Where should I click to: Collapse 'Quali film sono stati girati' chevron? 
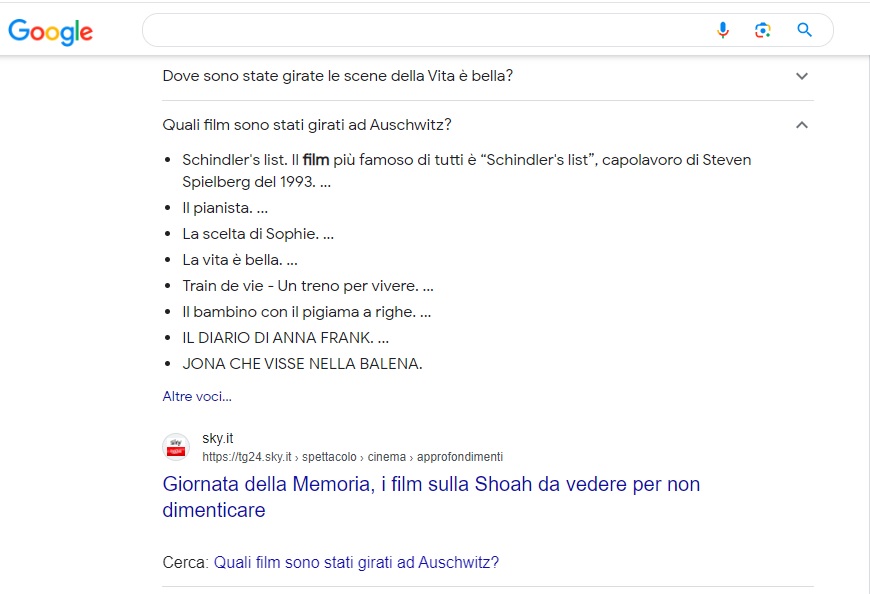[x=802, y=125]
